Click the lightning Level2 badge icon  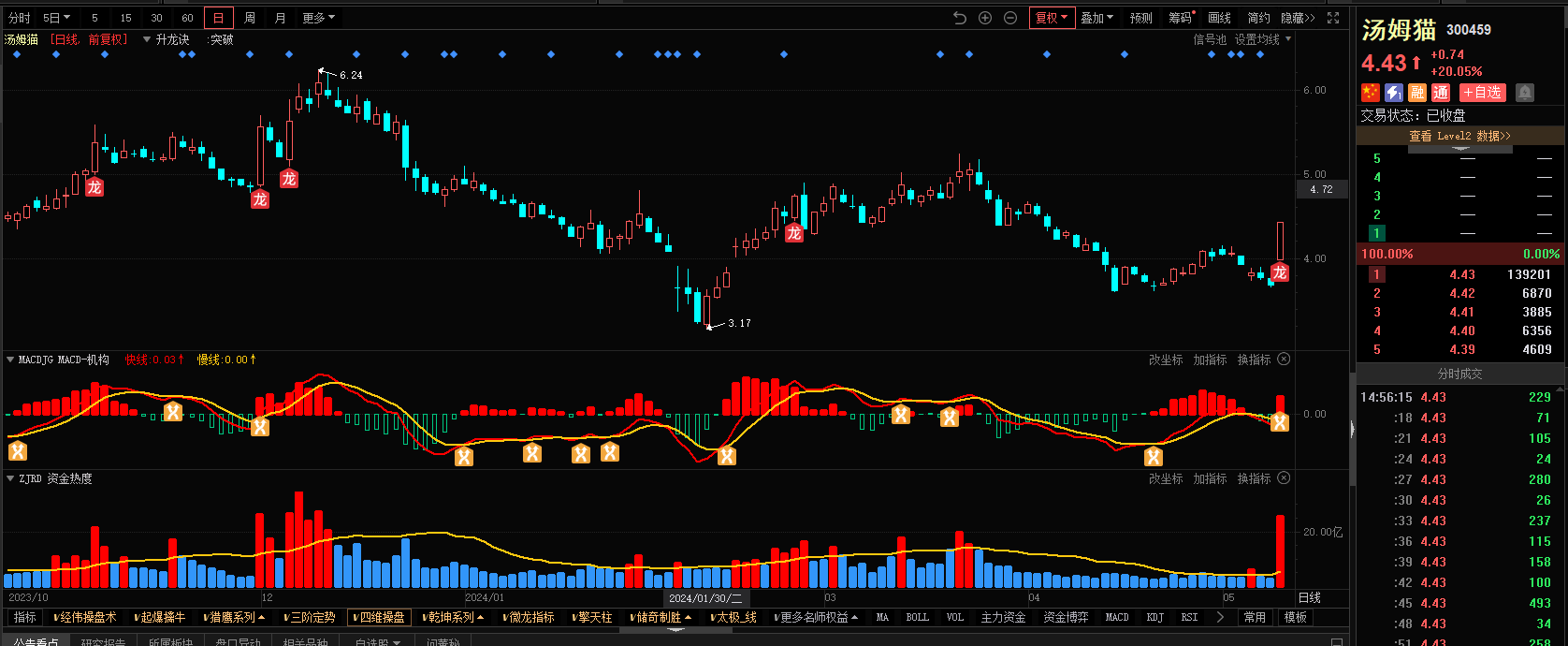point(1394,93)
